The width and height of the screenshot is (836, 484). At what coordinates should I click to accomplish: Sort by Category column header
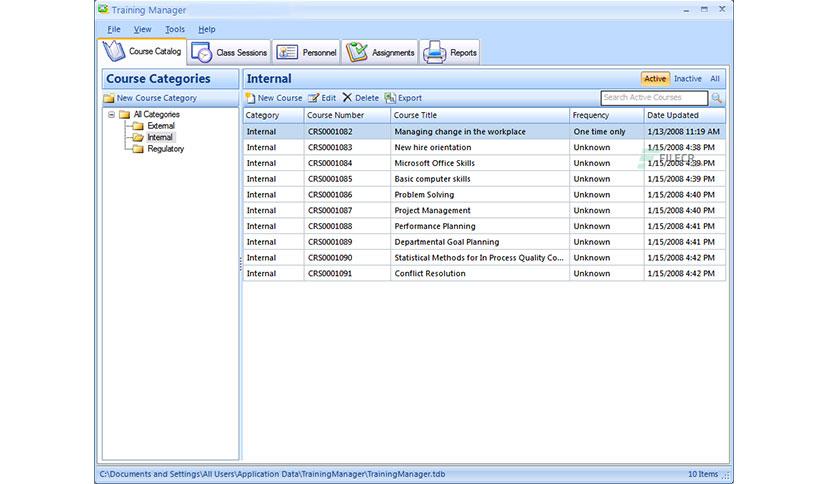[274, 115]
